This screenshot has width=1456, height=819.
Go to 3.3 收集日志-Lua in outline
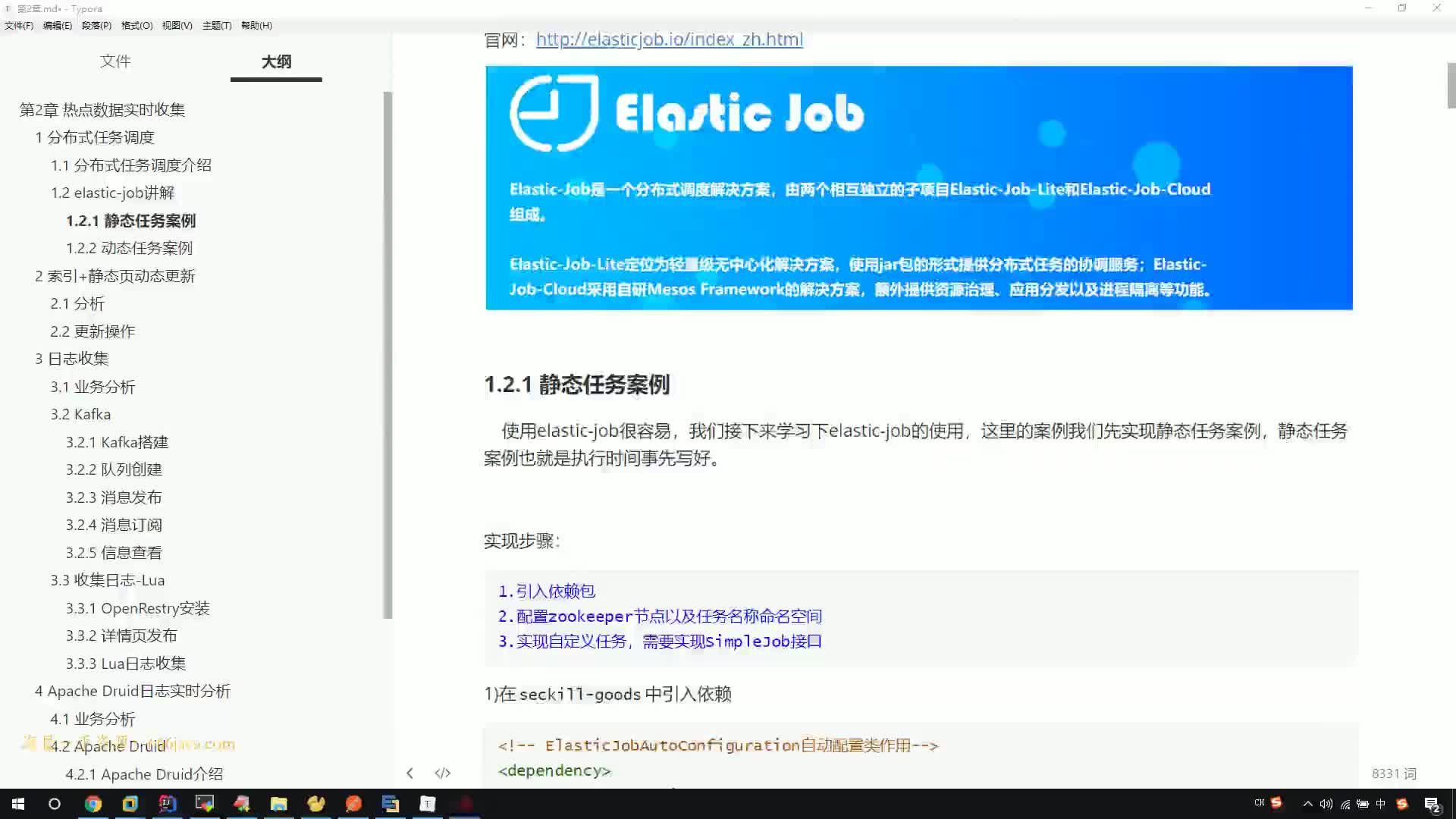click(108, 580)
